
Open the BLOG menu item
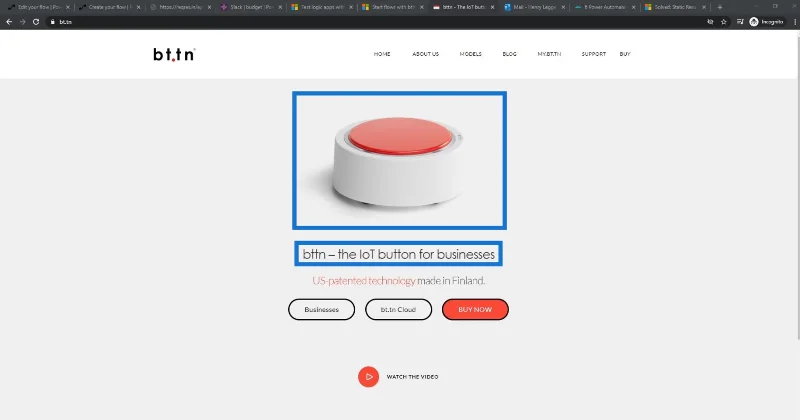click(509, 54)
